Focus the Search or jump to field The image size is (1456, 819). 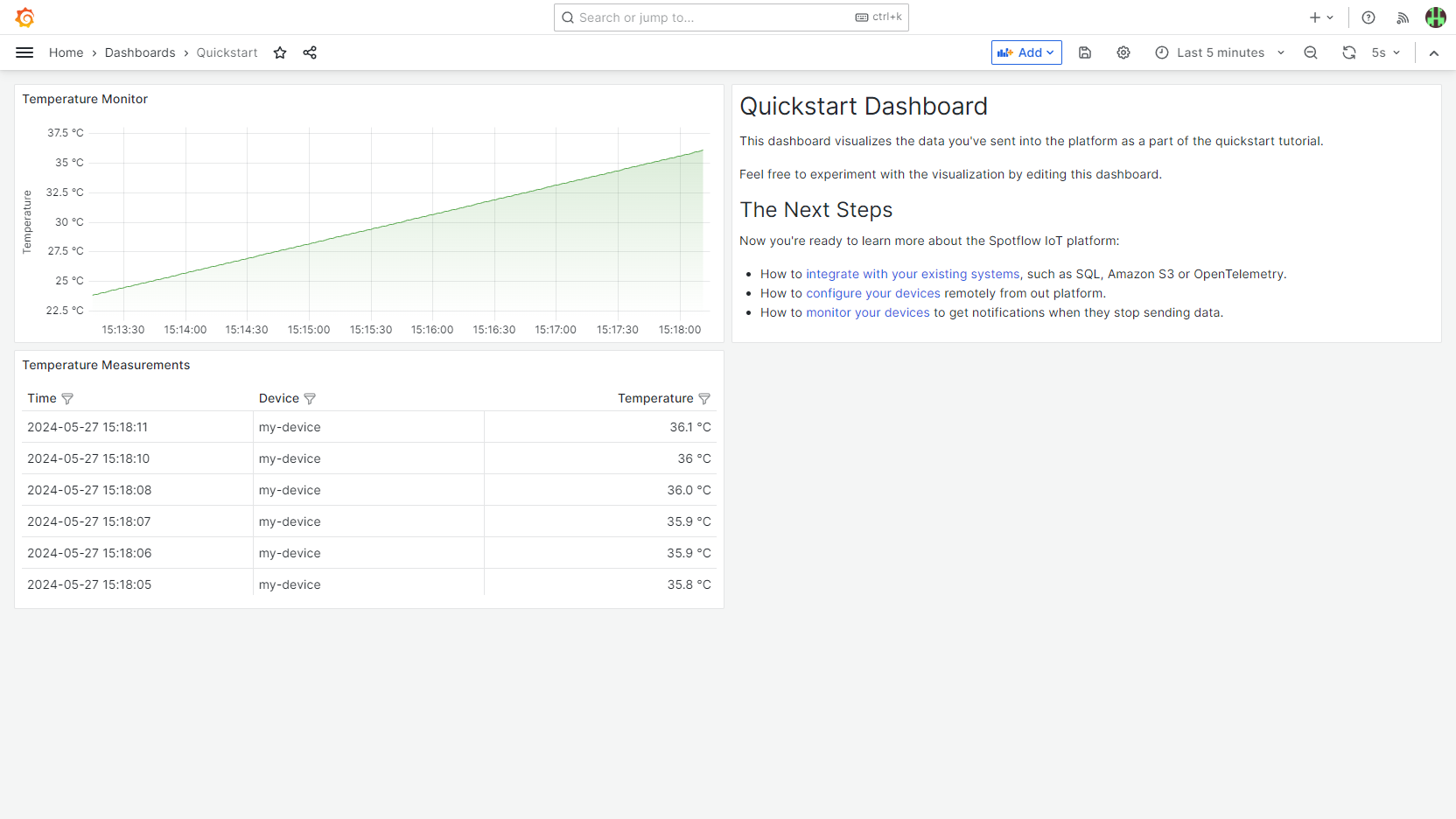731,17
